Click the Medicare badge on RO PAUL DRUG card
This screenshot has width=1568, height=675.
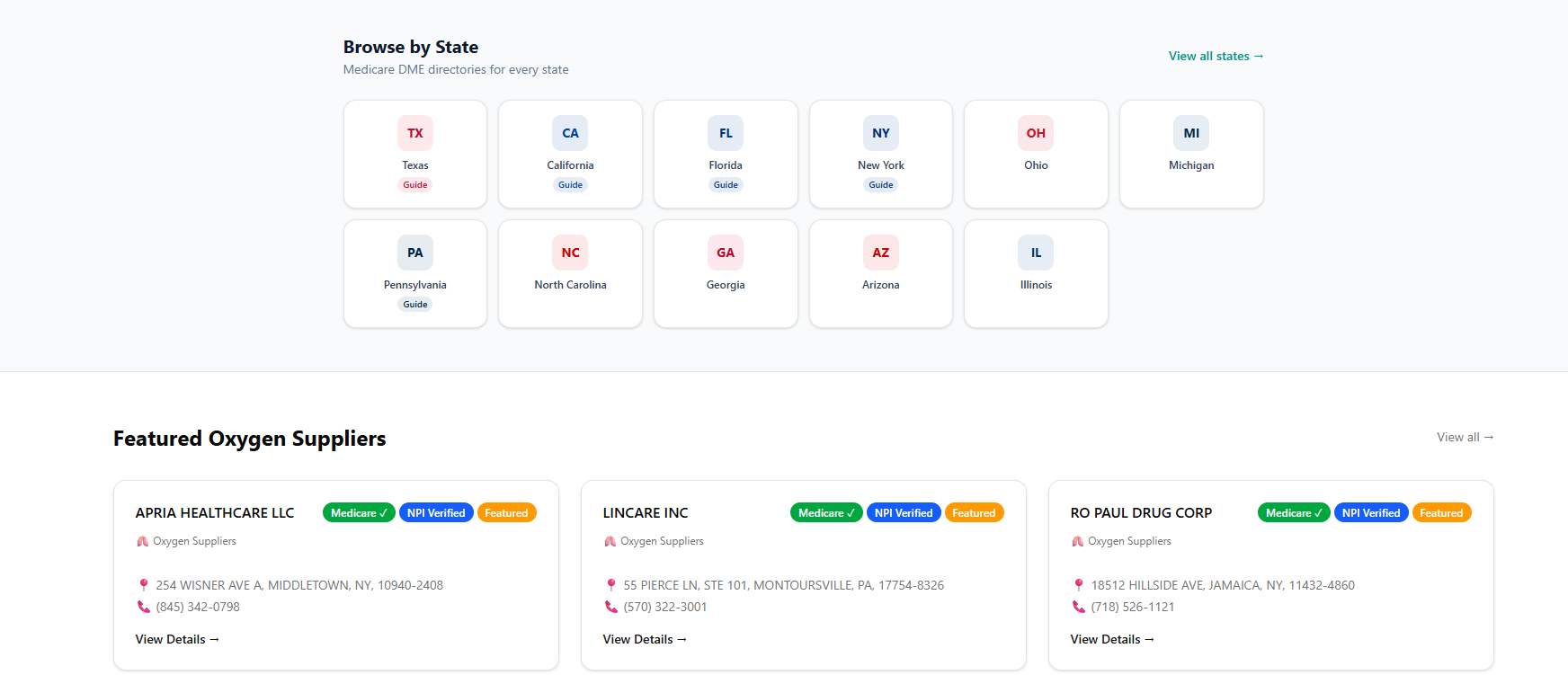click(1294, 512)
